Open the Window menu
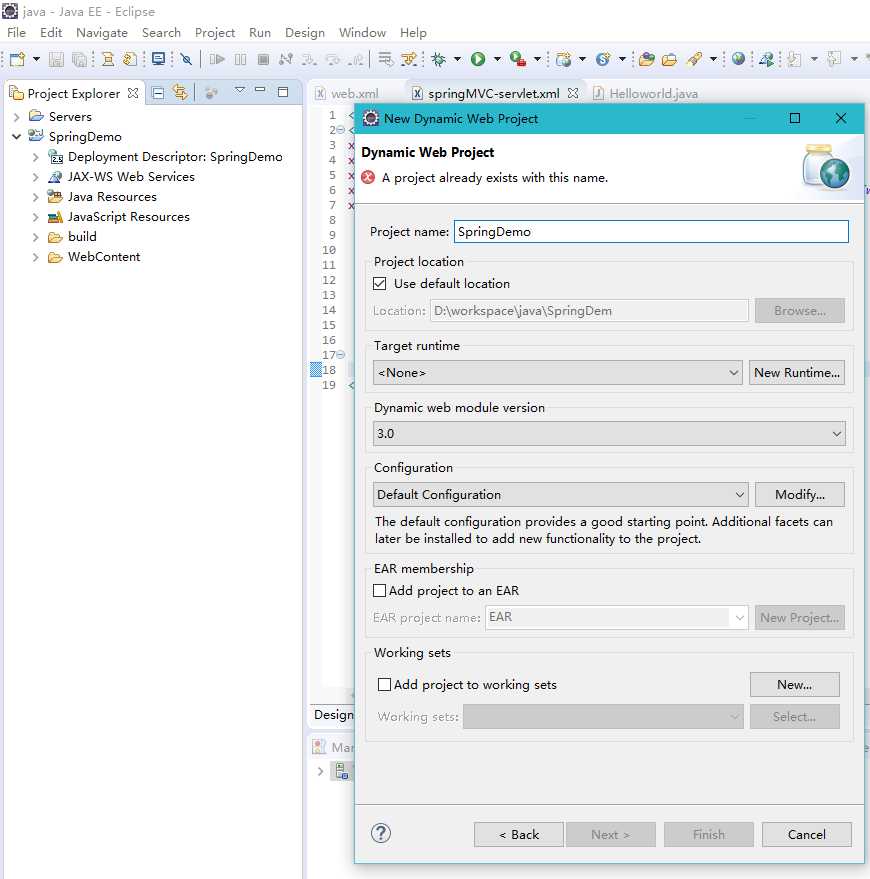The image size is (870, 879). (362, 33)
